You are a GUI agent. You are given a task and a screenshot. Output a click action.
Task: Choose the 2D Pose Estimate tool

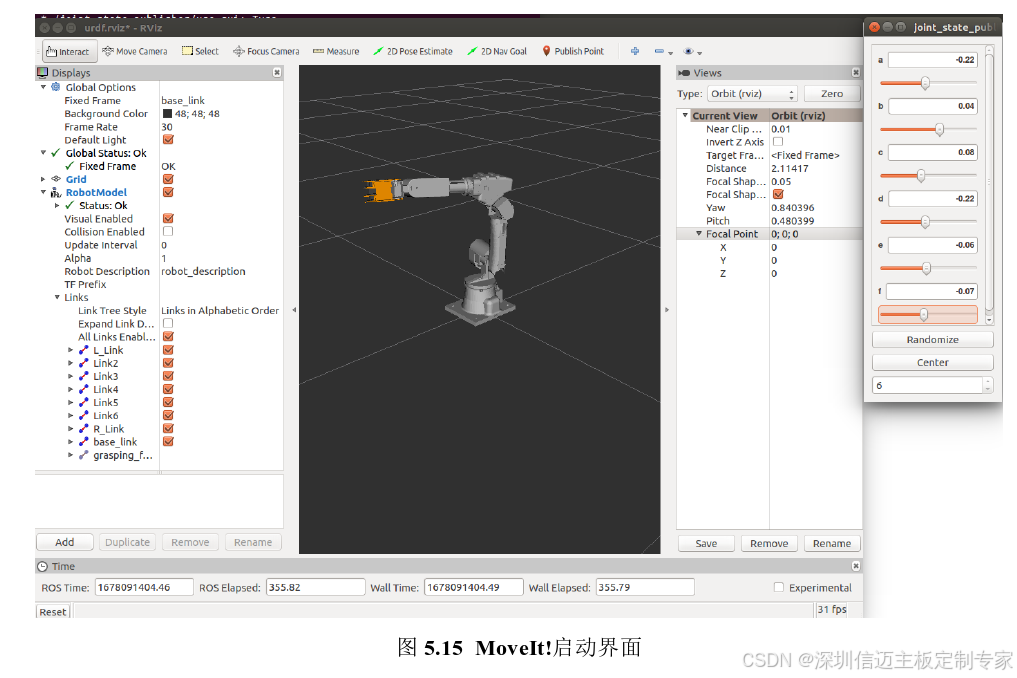click(x=412, y=51)
